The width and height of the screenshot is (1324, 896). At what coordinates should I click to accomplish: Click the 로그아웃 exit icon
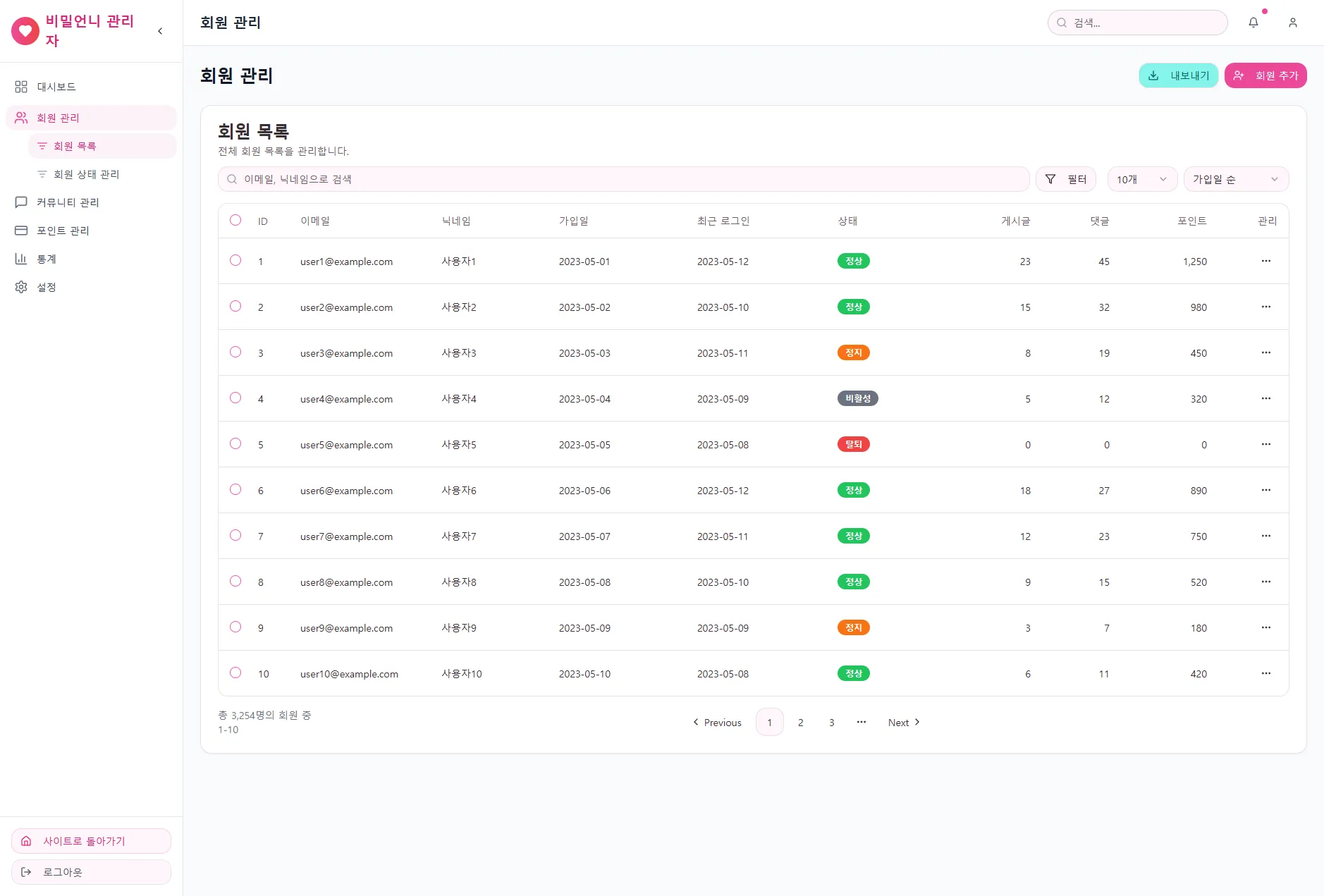coord(26,872)
